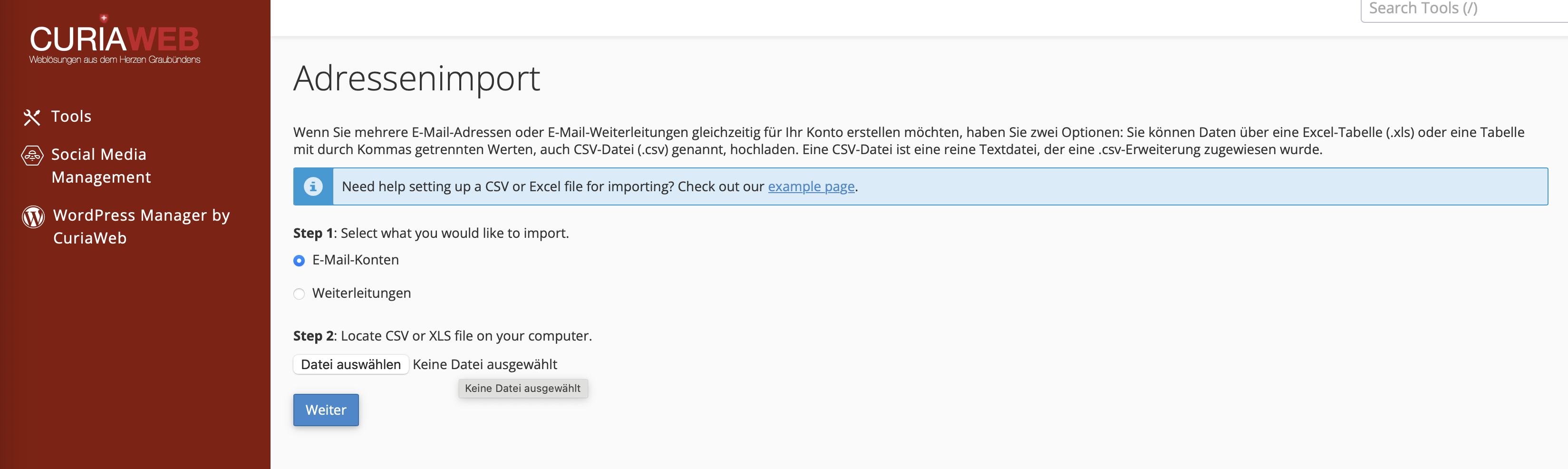This screenshot has height=469, width=1568.
Task: Click the Keine Datei ausgewählt tooltip
Action: click(x=523, y=389)
